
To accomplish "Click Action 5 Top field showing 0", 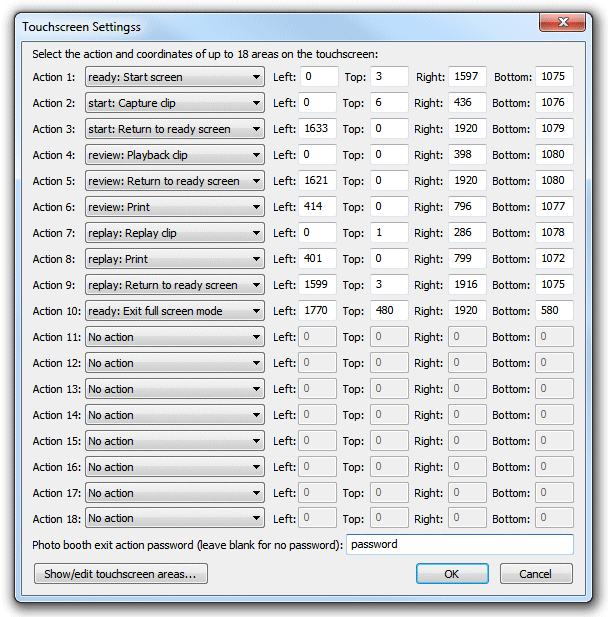I will pyautogui.click(x=389, y=180).
